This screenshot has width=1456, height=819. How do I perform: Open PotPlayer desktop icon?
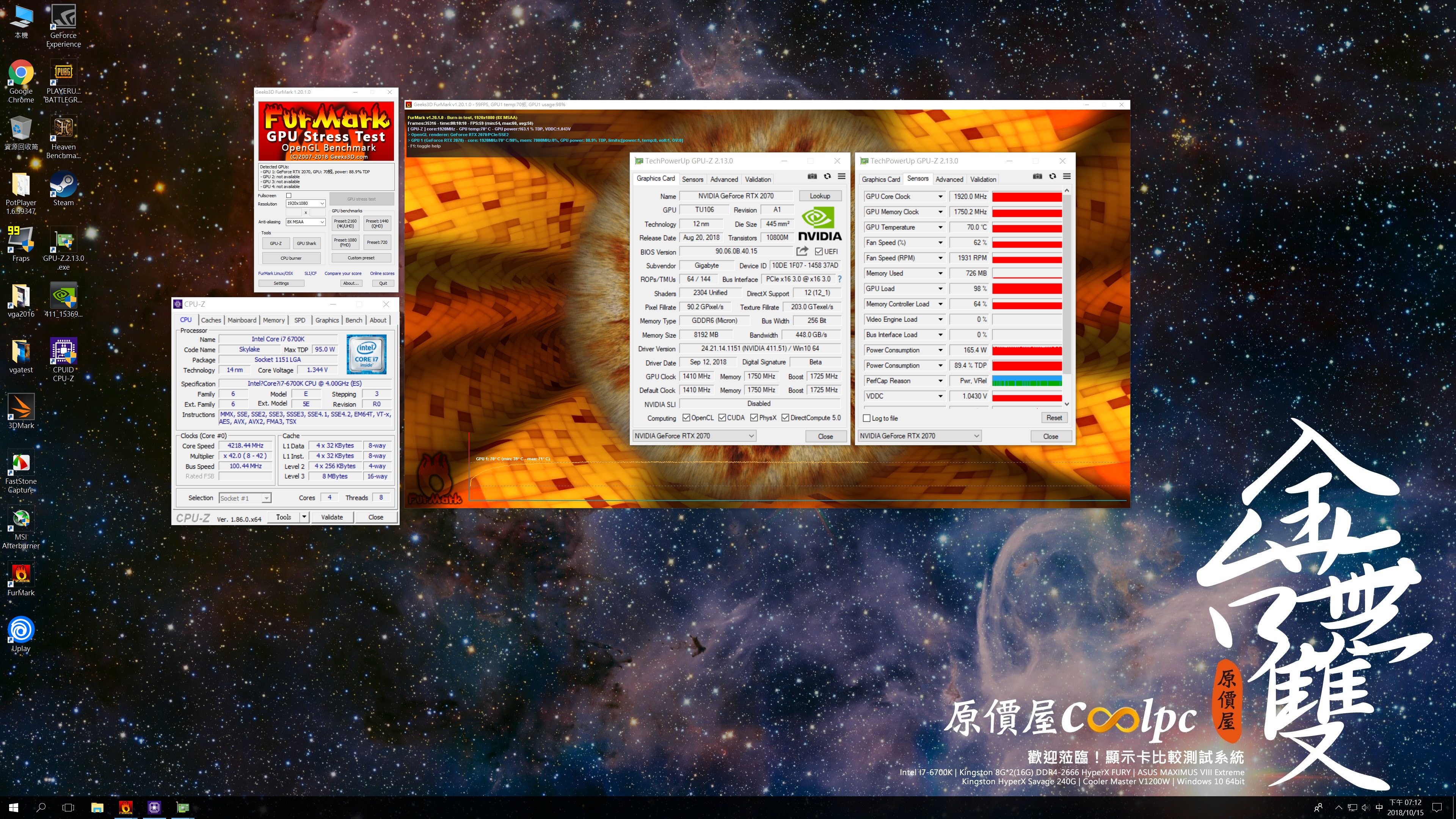pos(21,193)
